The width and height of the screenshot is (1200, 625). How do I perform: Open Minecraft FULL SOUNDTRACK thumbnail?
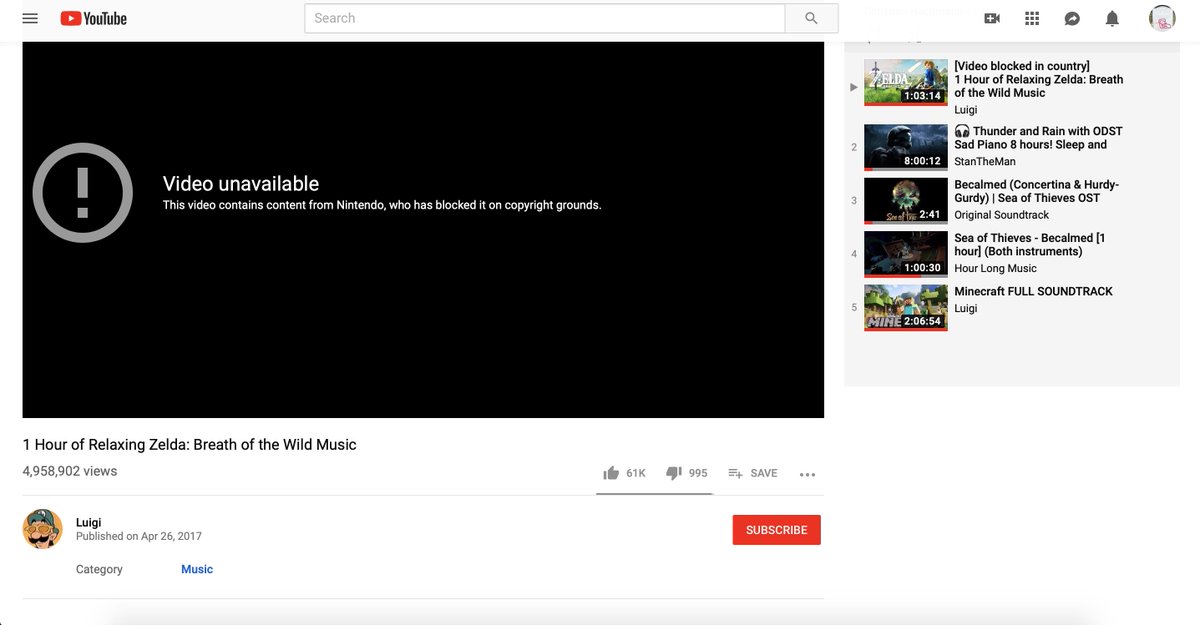905,308
